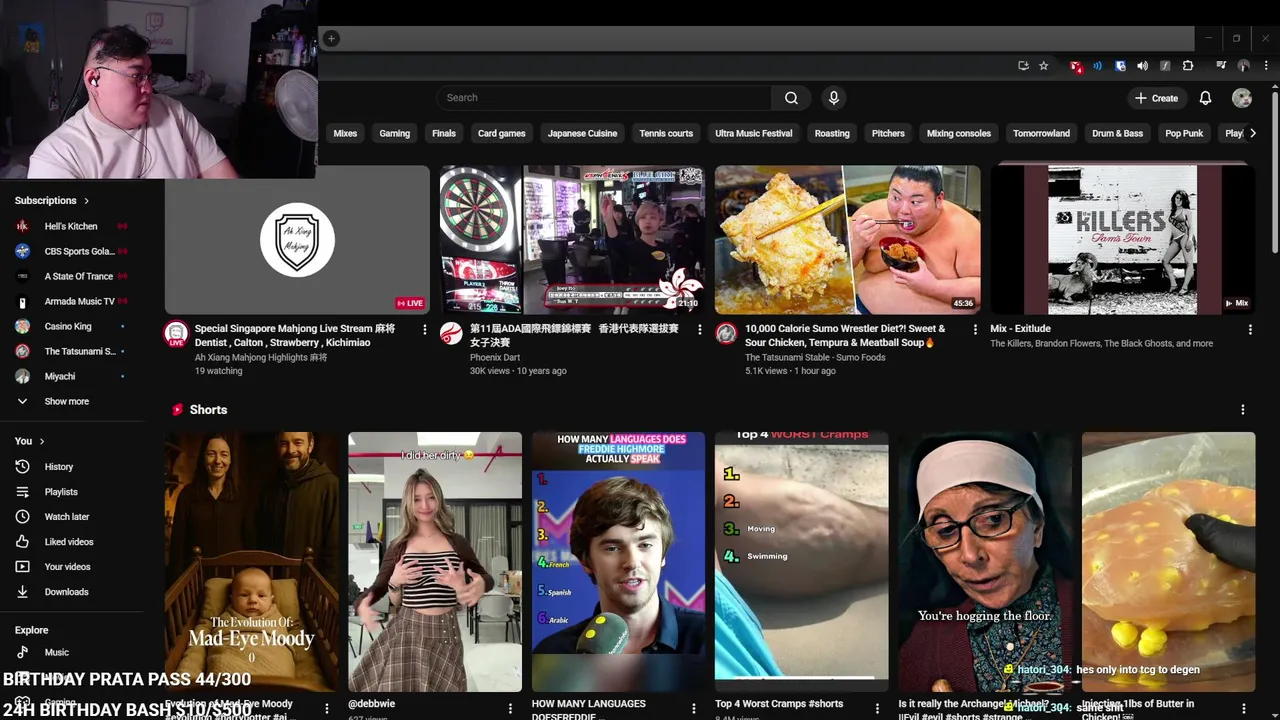Expand the You section header
Viewport: 1280px width, 720px height.
click(x=29, y=441)
